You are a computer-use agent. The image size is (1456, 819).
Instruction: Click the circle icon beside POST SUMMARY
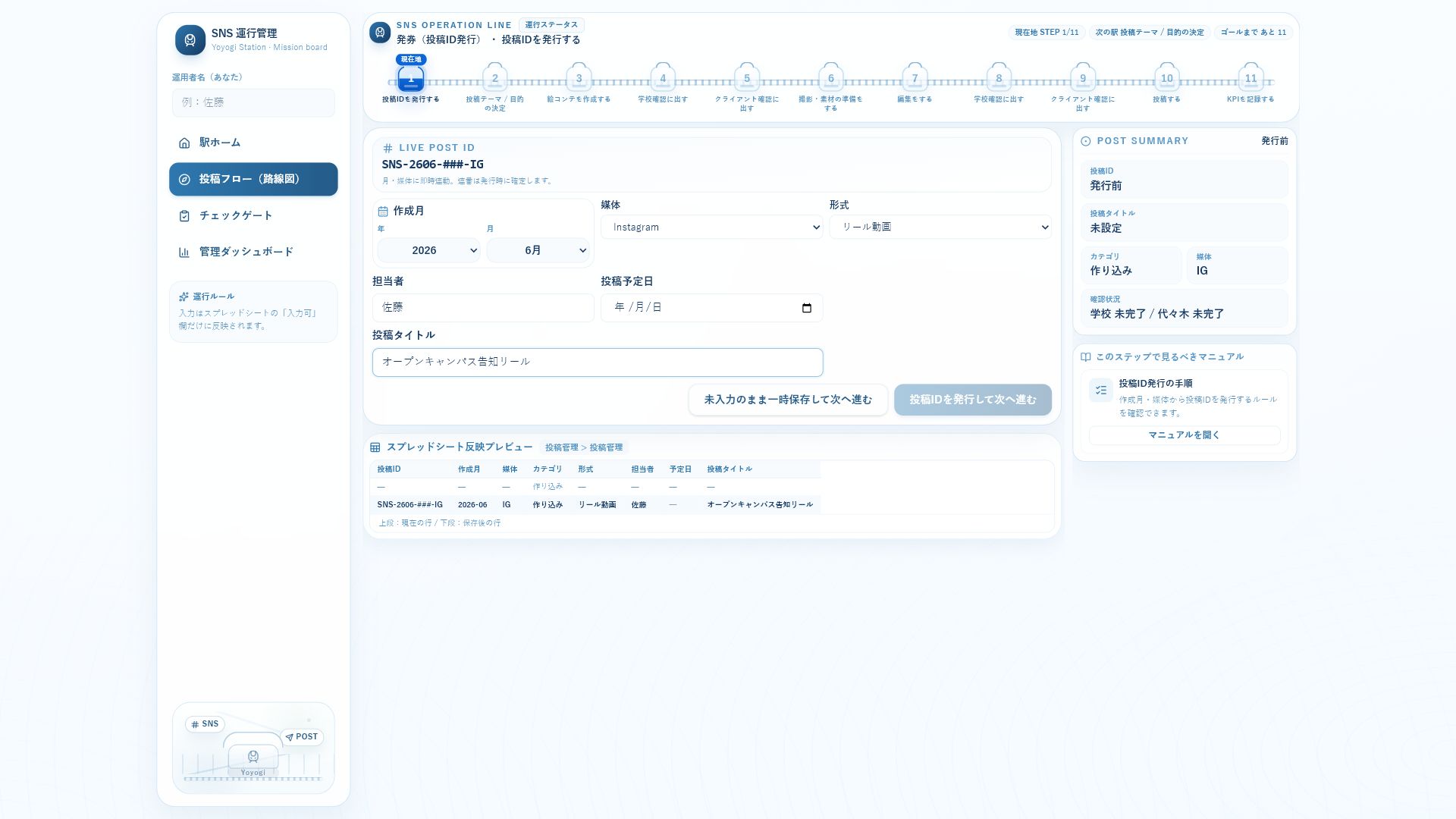[x=1085, y=141]
